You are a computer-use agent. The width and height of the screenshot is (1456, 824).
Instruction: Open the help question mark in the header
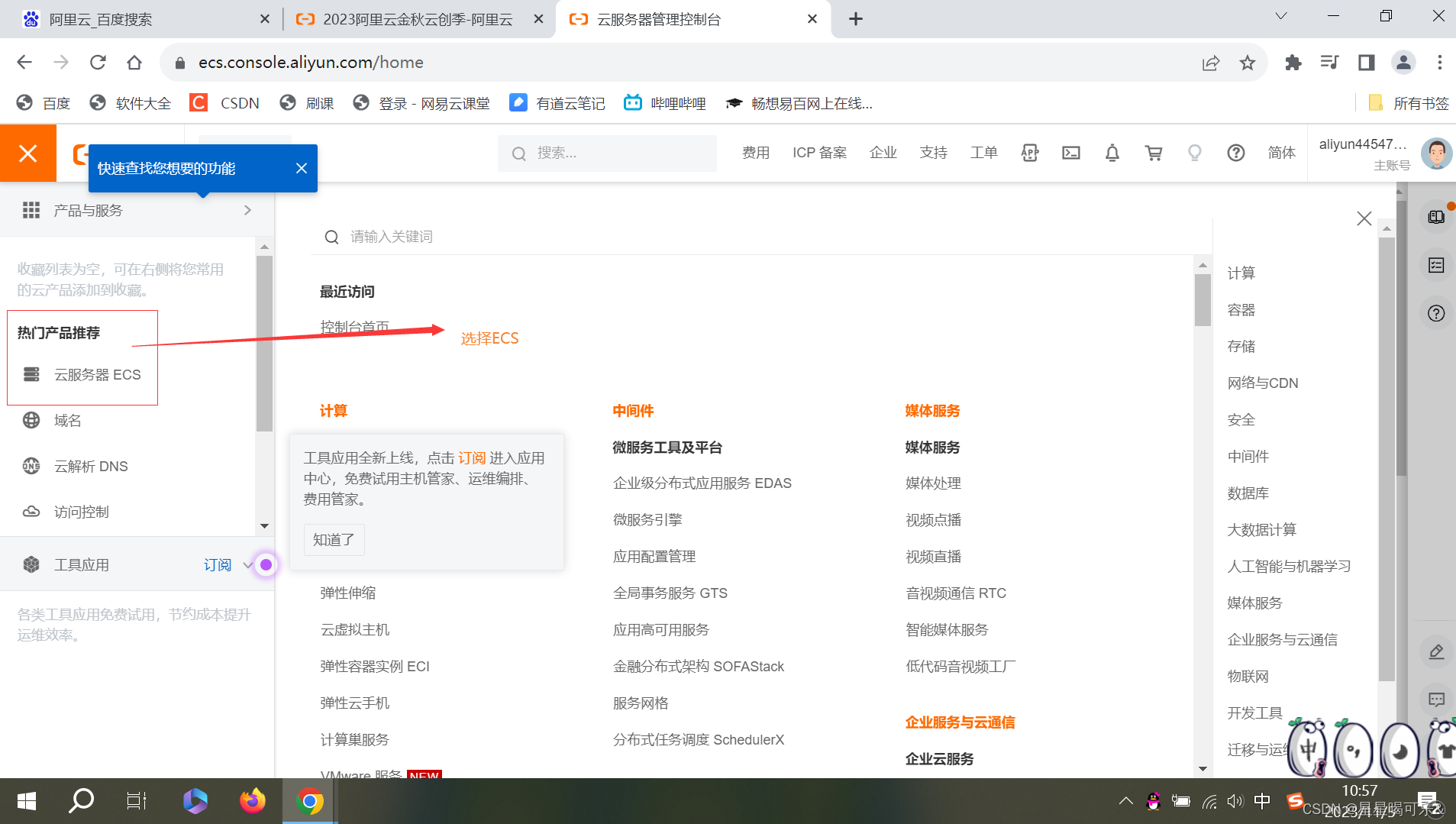tap(1236, 153)
